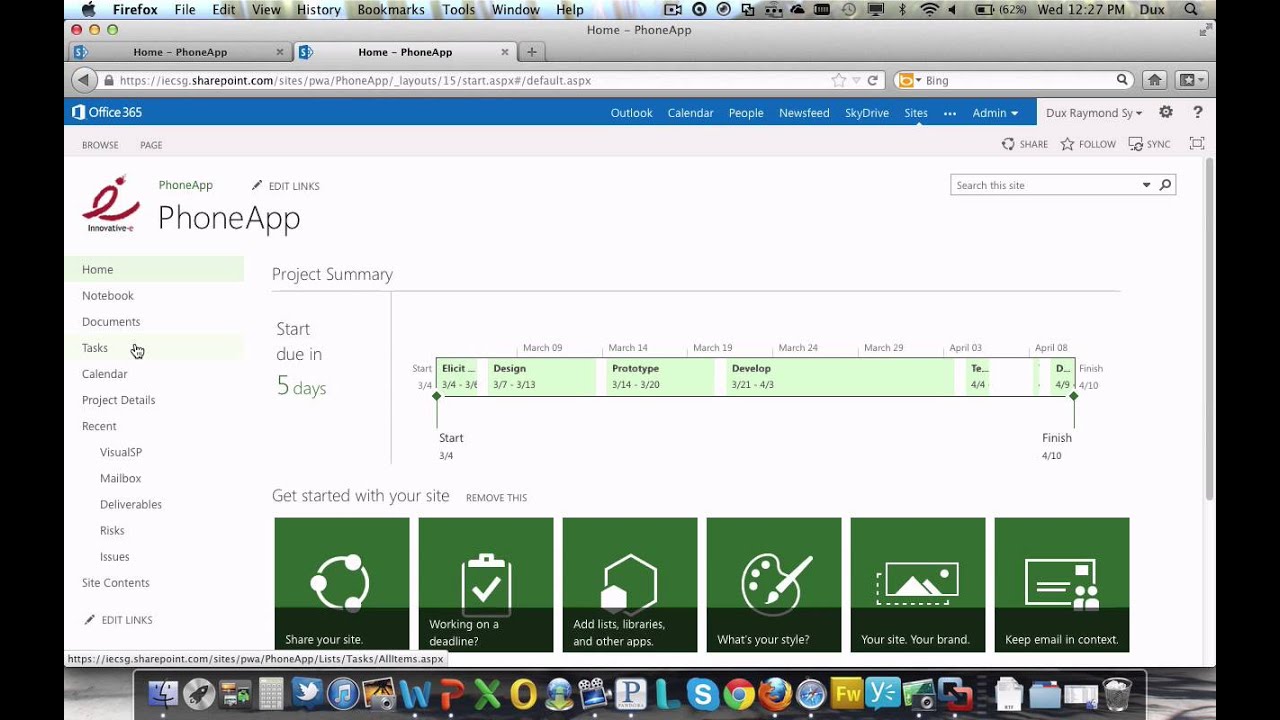Switch to the PAGE ribbon tab
Viewport: 1280px width, 720px height.
(x=151, y=145)
